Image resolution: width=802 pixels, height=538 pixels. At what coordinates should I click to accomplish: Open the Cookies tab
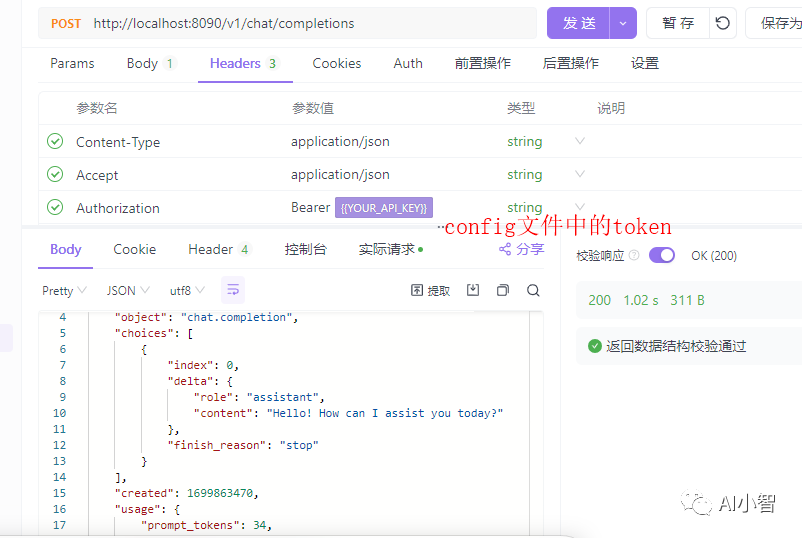pyautogui.click(x=337, y=63)
